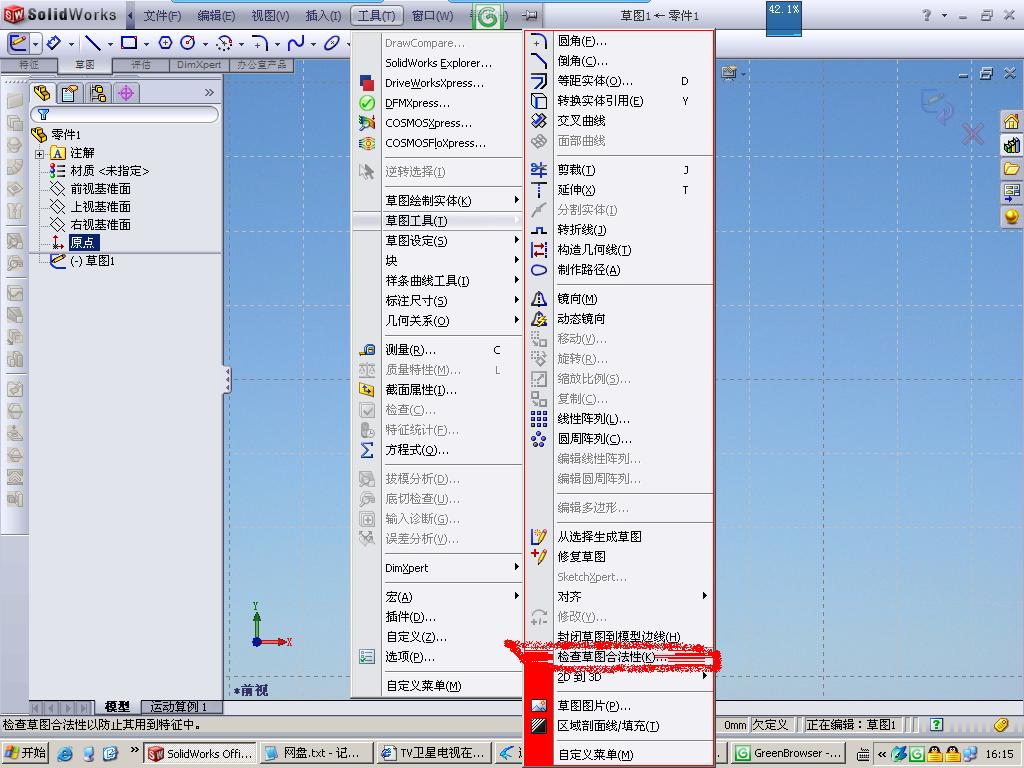Choose 转换实体引用(E) menu entry
This screenshot has height=768, width=1024.
[x=618, y=101]
